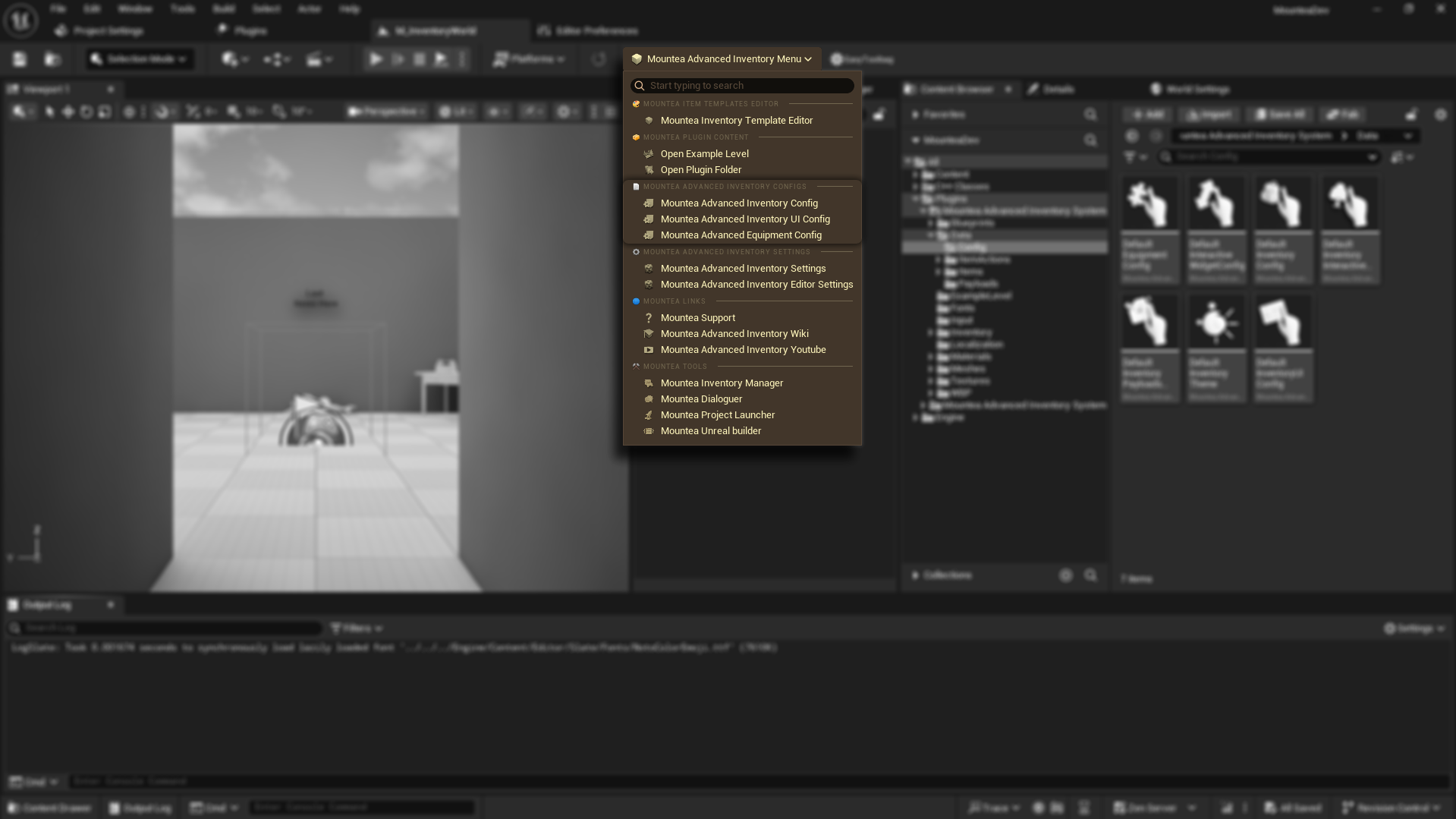
Task: Select the Content Browser panel tab
Action: pos(958,90)
